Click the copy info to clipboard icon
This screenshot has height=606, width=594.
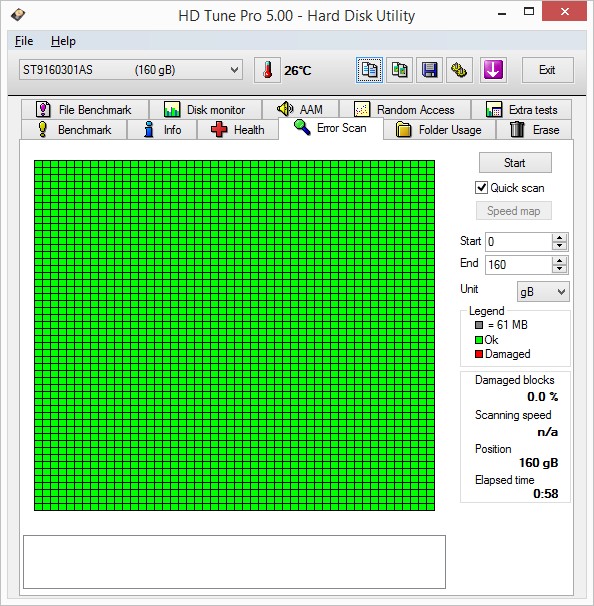pos(369,70)
